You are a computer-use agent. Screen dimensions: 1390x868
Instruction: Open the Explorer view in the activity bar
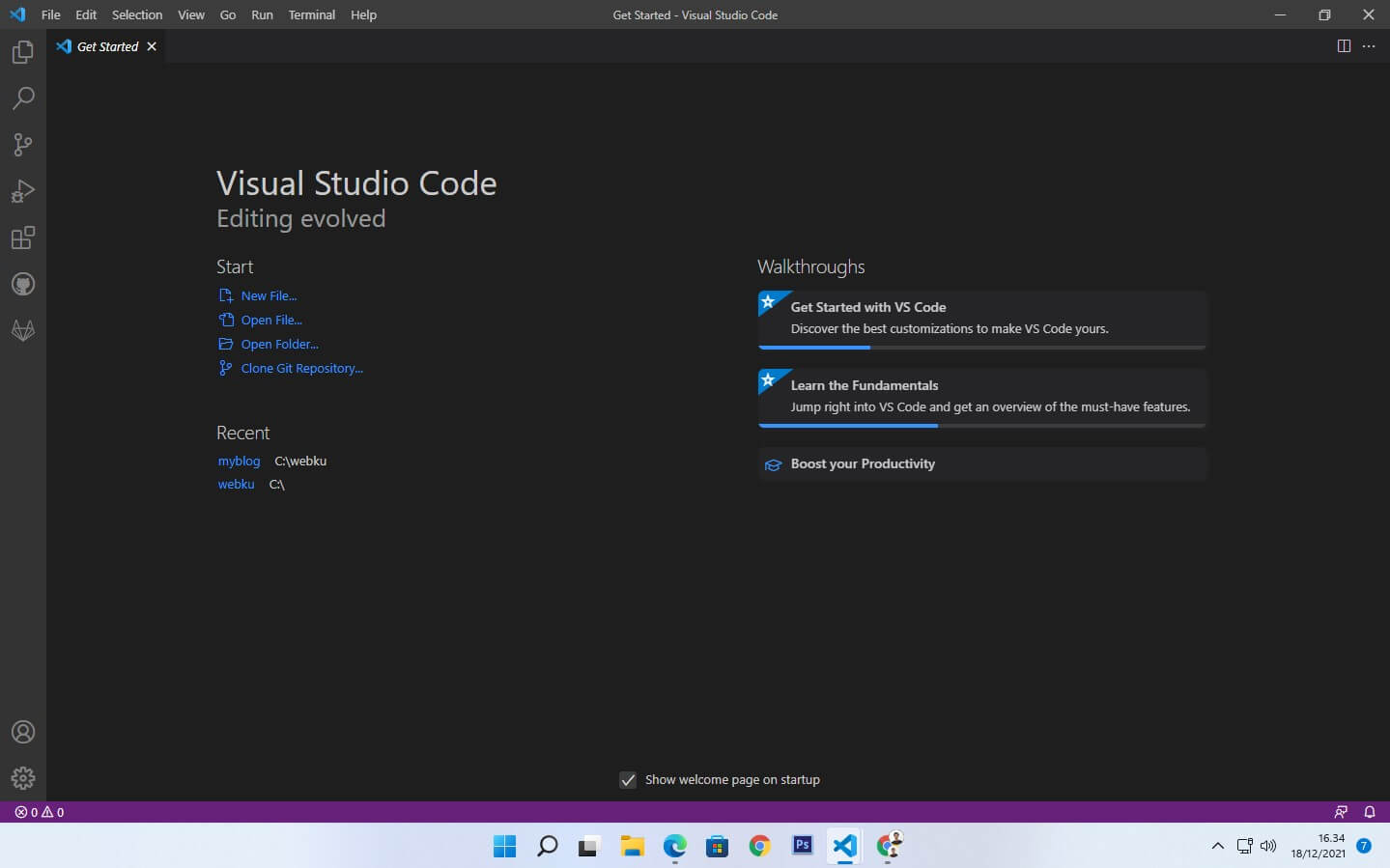point(22,52)
